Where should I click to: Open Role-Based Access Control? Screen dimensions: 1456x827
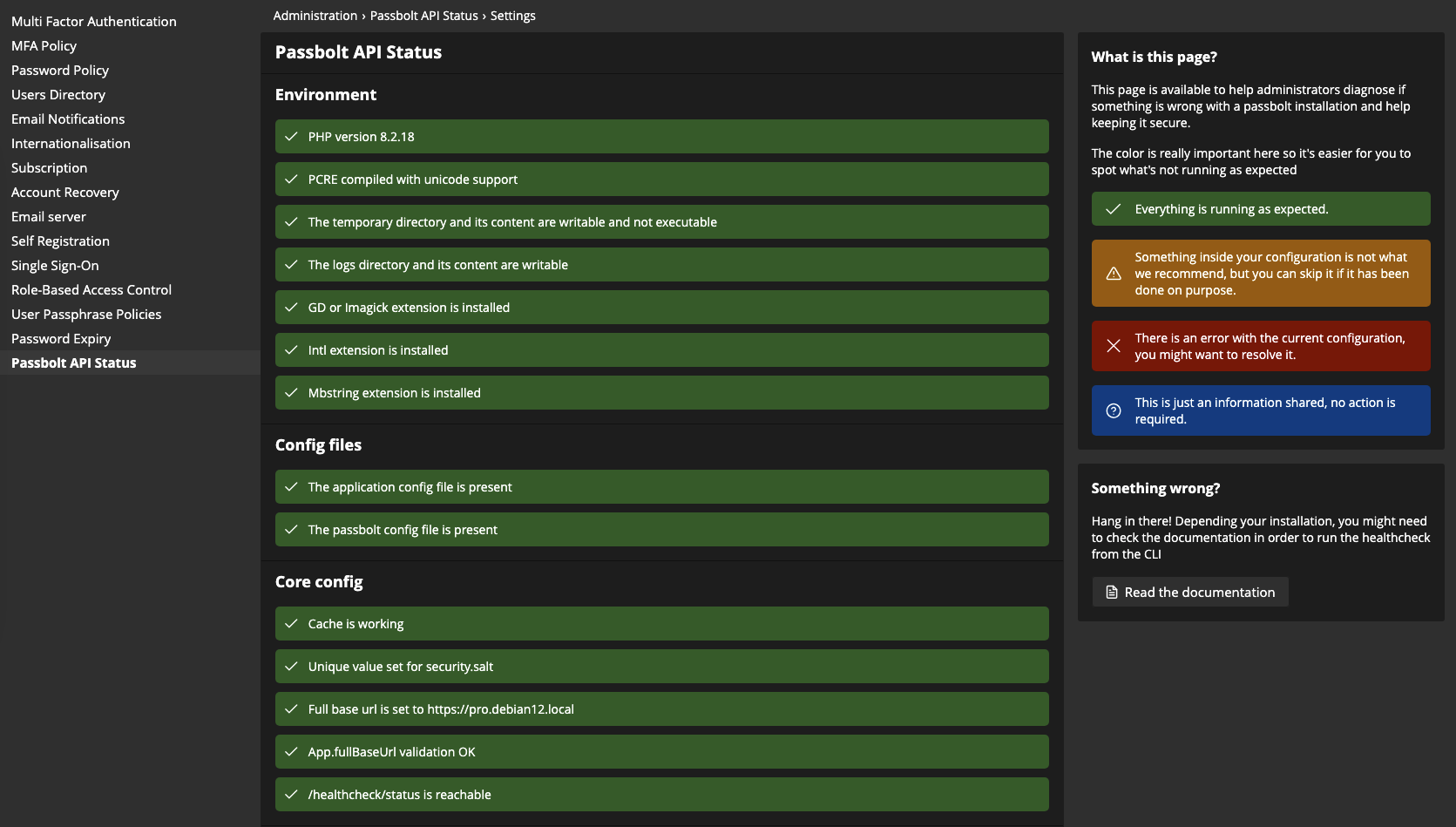pyautogui.click(x=91, y=289)
